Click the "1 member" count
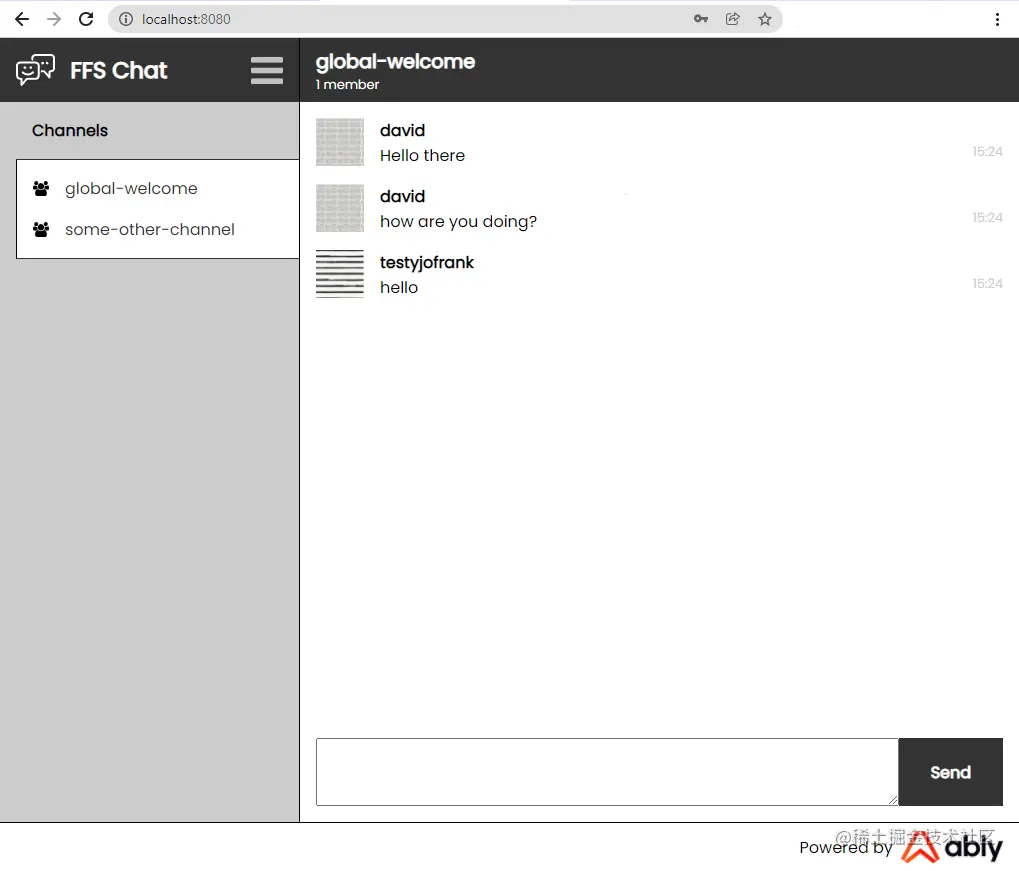This screenshot has height=871, width=1019. click(347, 84)
